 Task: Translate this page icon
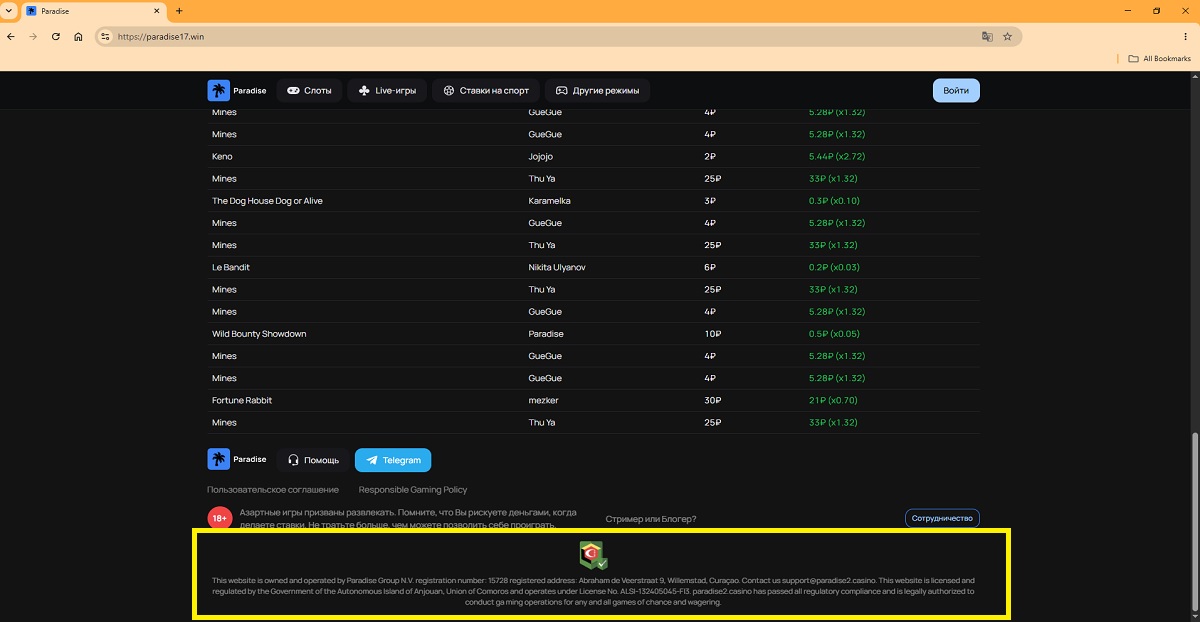click(x=987, y=36)
